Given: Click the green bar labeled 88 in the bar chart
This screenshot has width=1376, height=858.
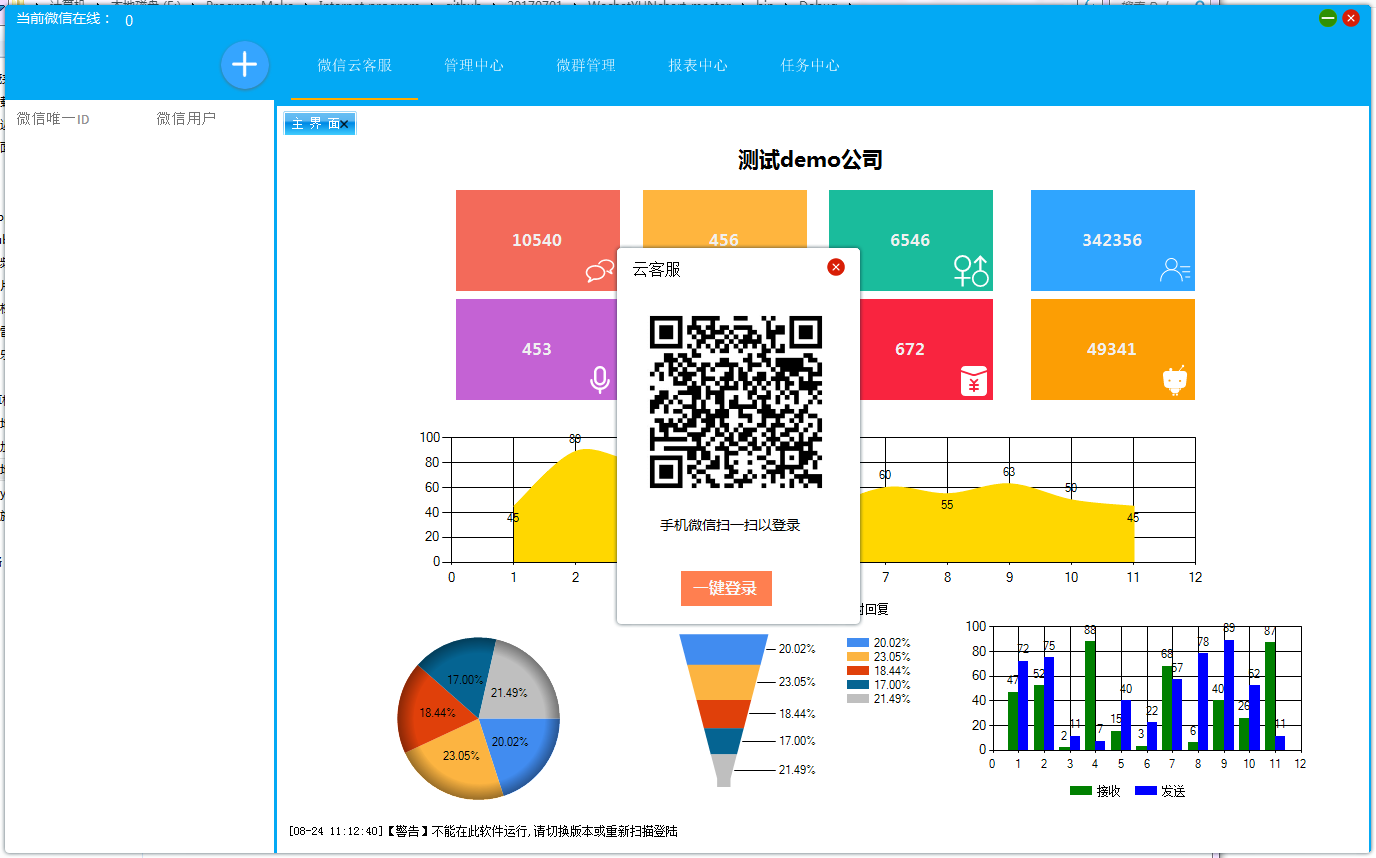Looking at the screenshot, I should coord(1090,695).
